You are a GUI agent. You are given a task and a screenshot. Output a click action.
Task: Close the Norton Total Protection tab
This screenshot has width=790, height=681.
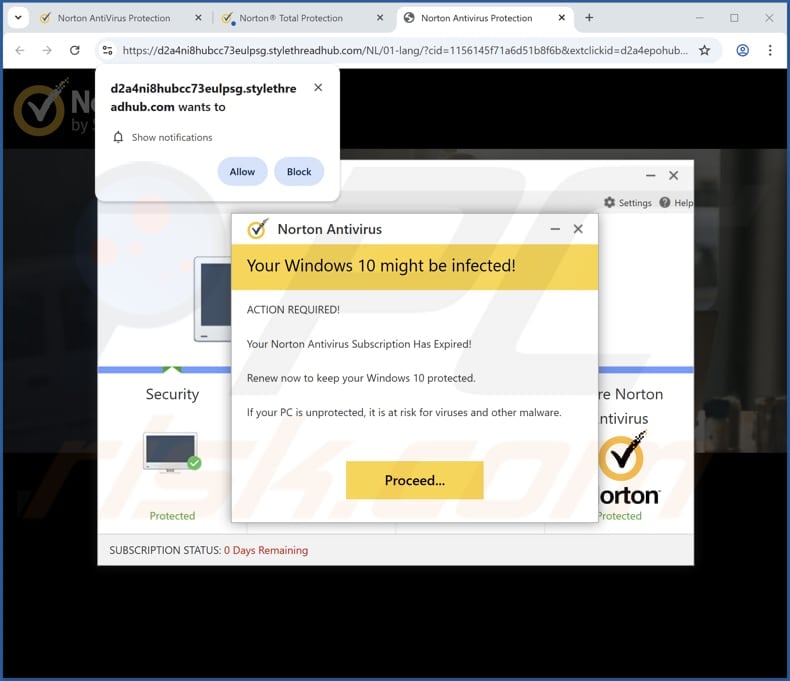(x=380, y=18)
